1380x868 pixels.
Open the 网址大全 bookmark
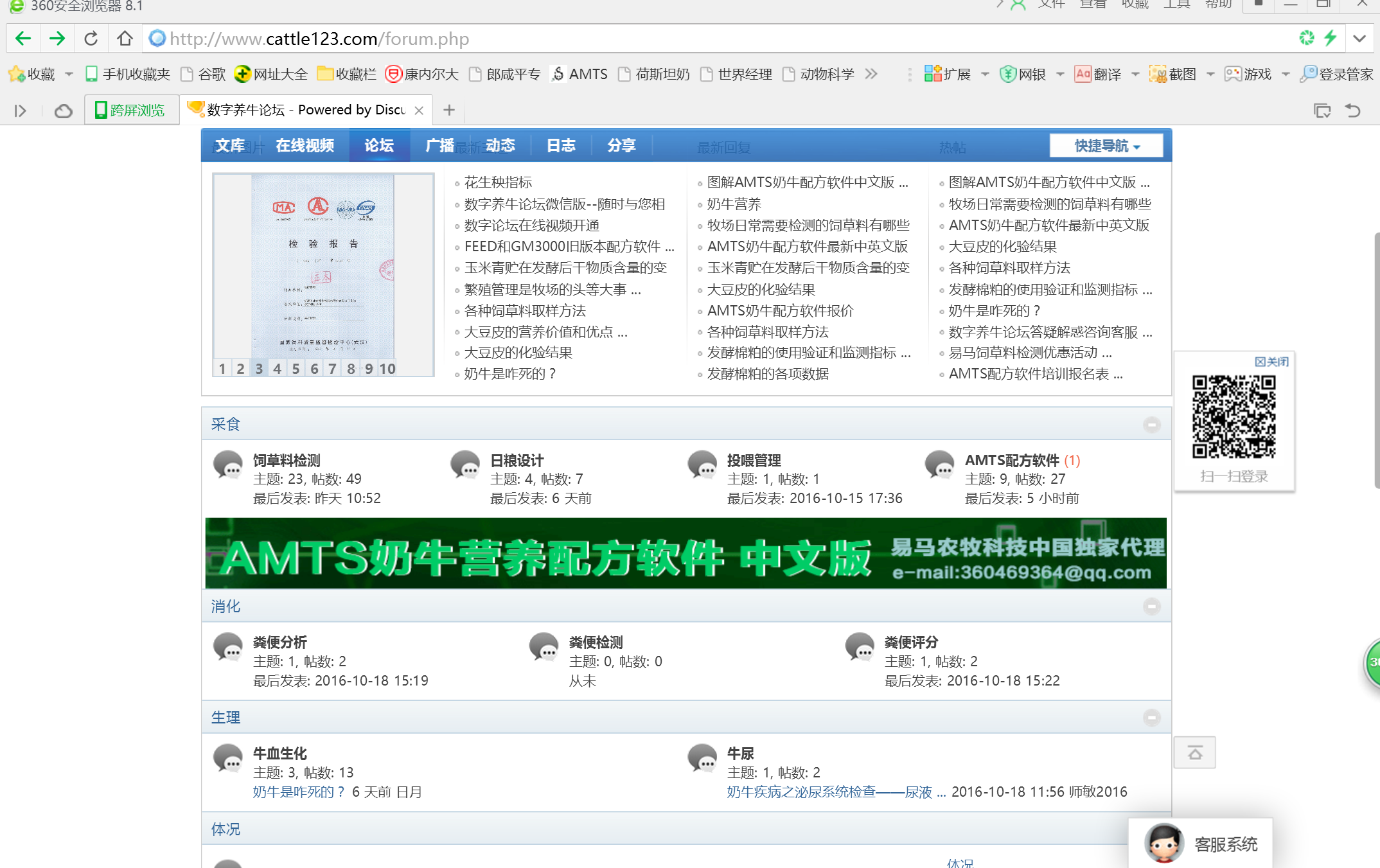click(x=271, y=74)
